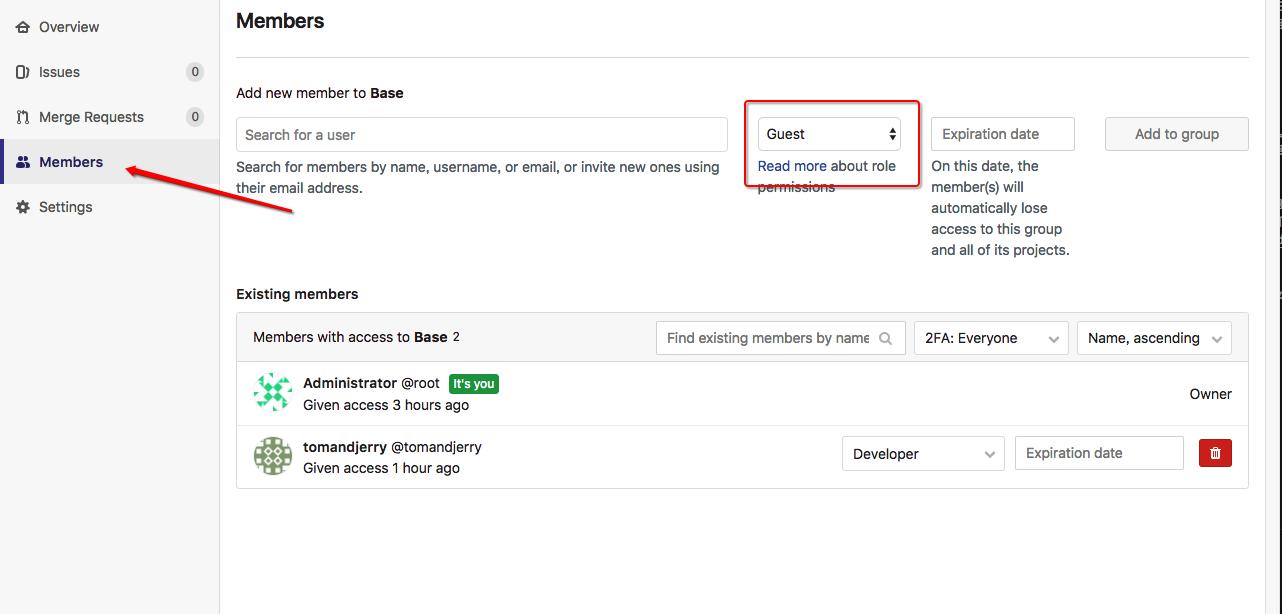Screen dimensions: 1282x614
Task: Click the tomandjerry avatar image
Action: (x=273, y=455)
